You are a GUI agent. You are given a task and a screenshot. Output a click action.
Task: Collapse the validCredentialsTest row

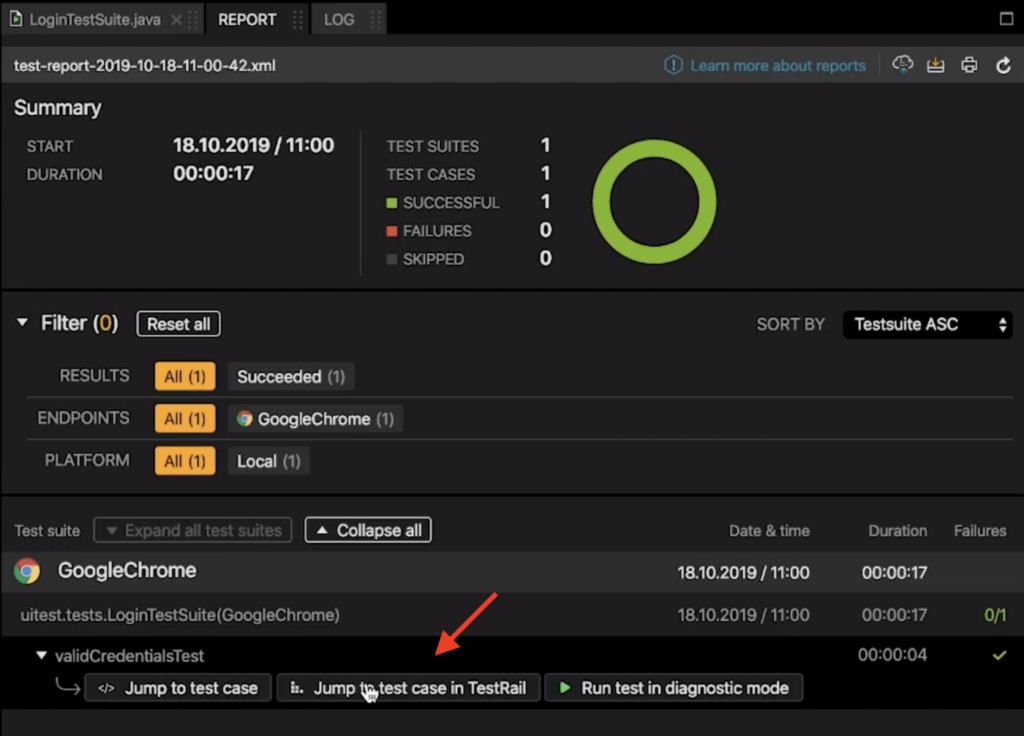[41, 655]
